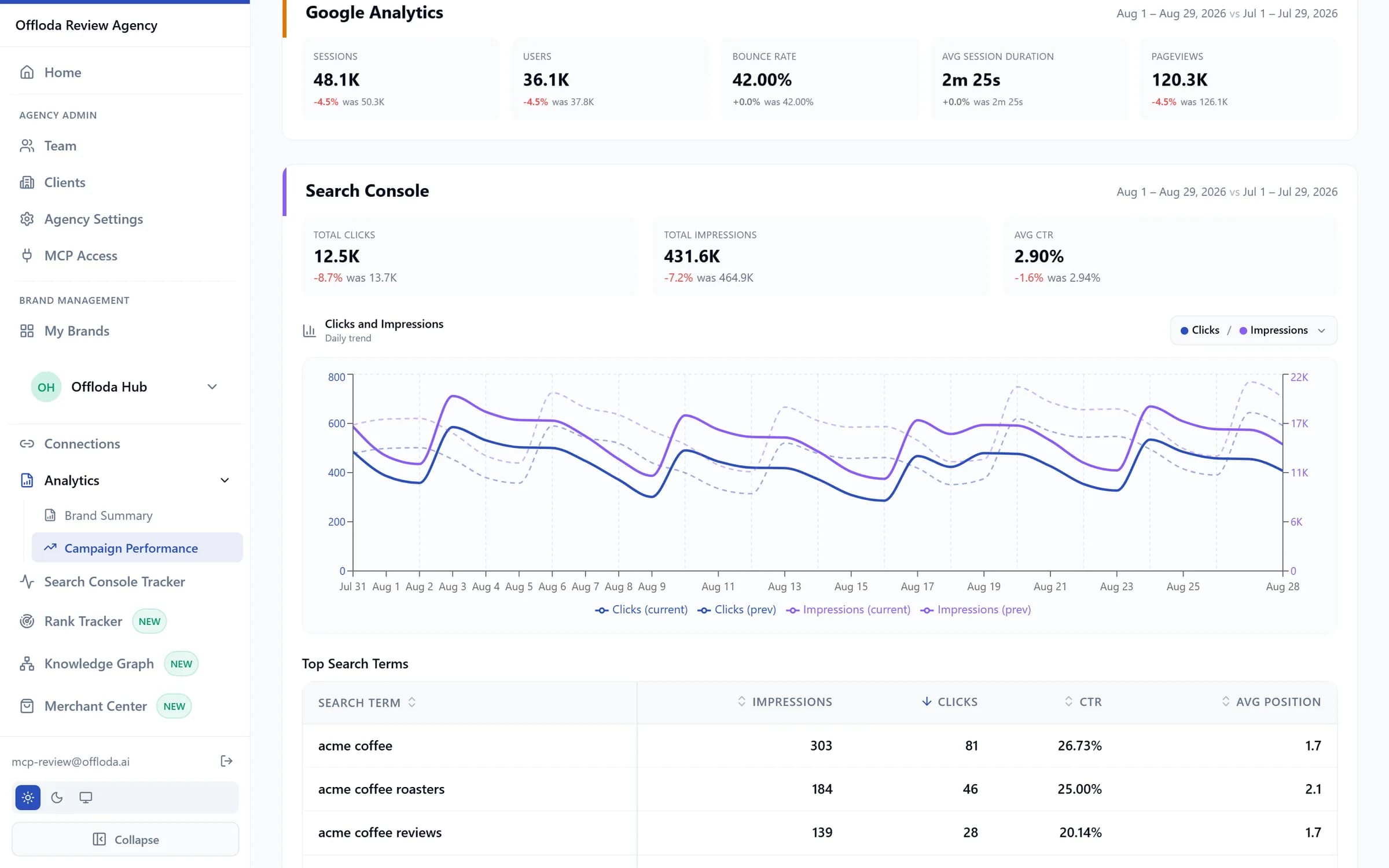Open Brand Summary page
Viewport: 1389px width, 868px height.
(x=108, y=515)
